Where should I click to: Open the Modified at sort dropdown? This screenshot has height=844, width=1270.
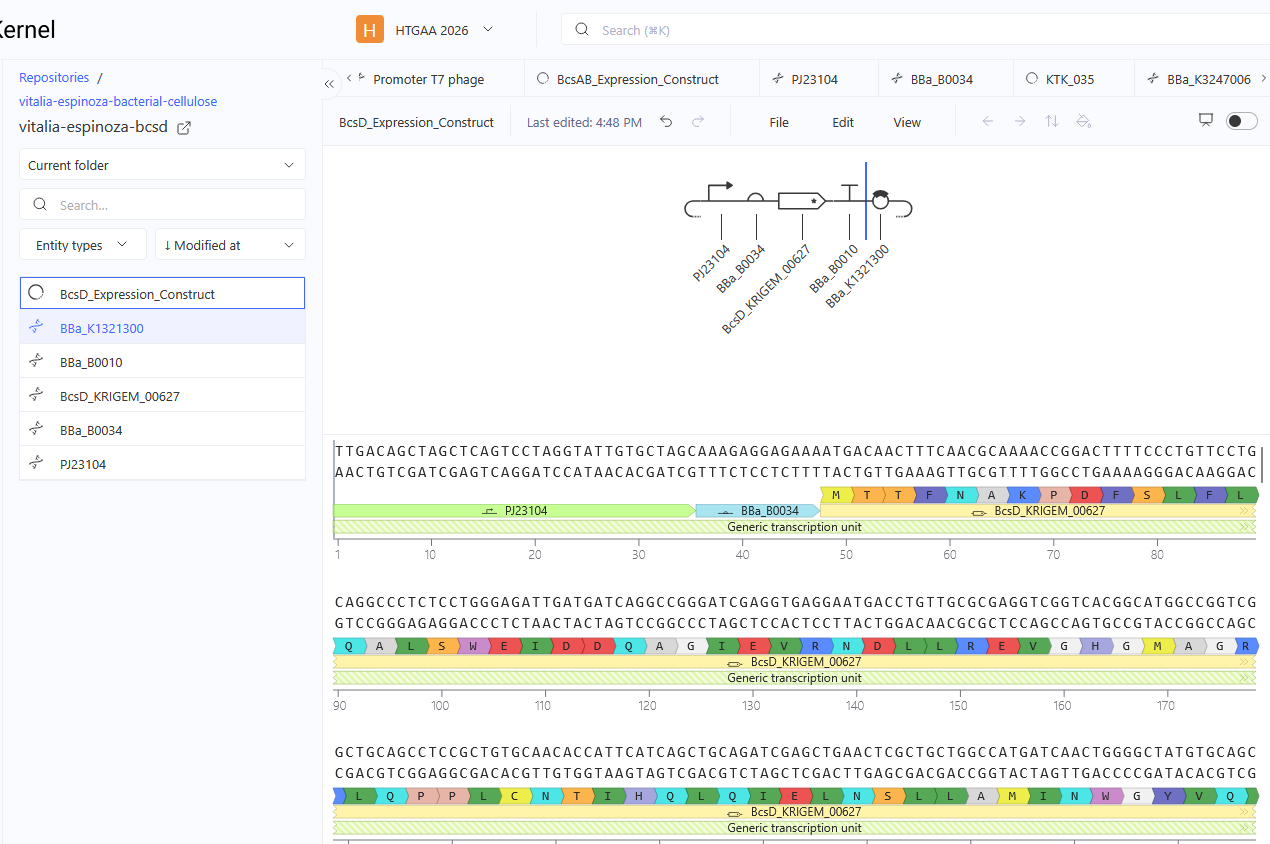[230, 245]
